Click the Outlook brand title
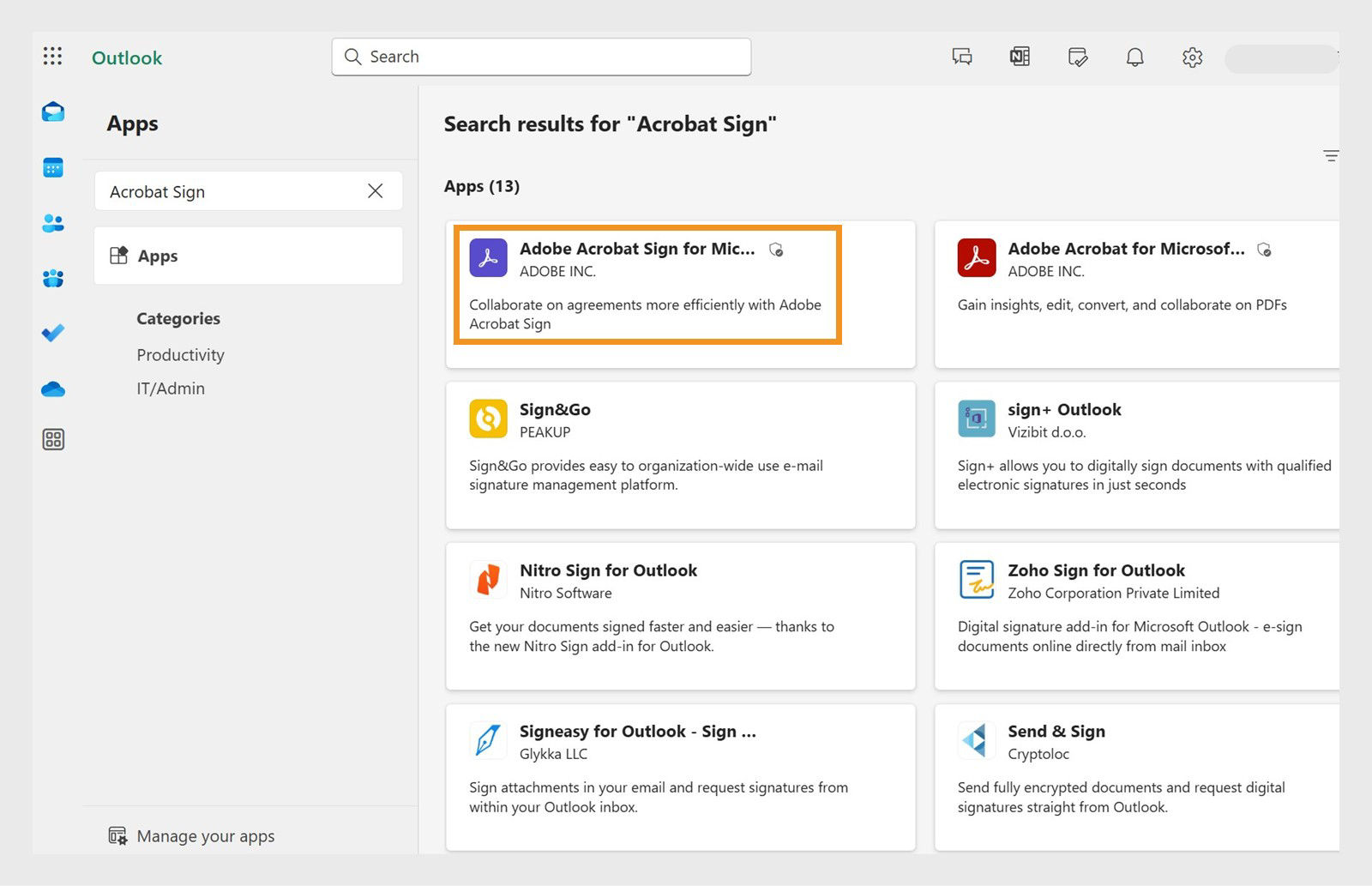 pyautogui.click(x=127, y=57)
